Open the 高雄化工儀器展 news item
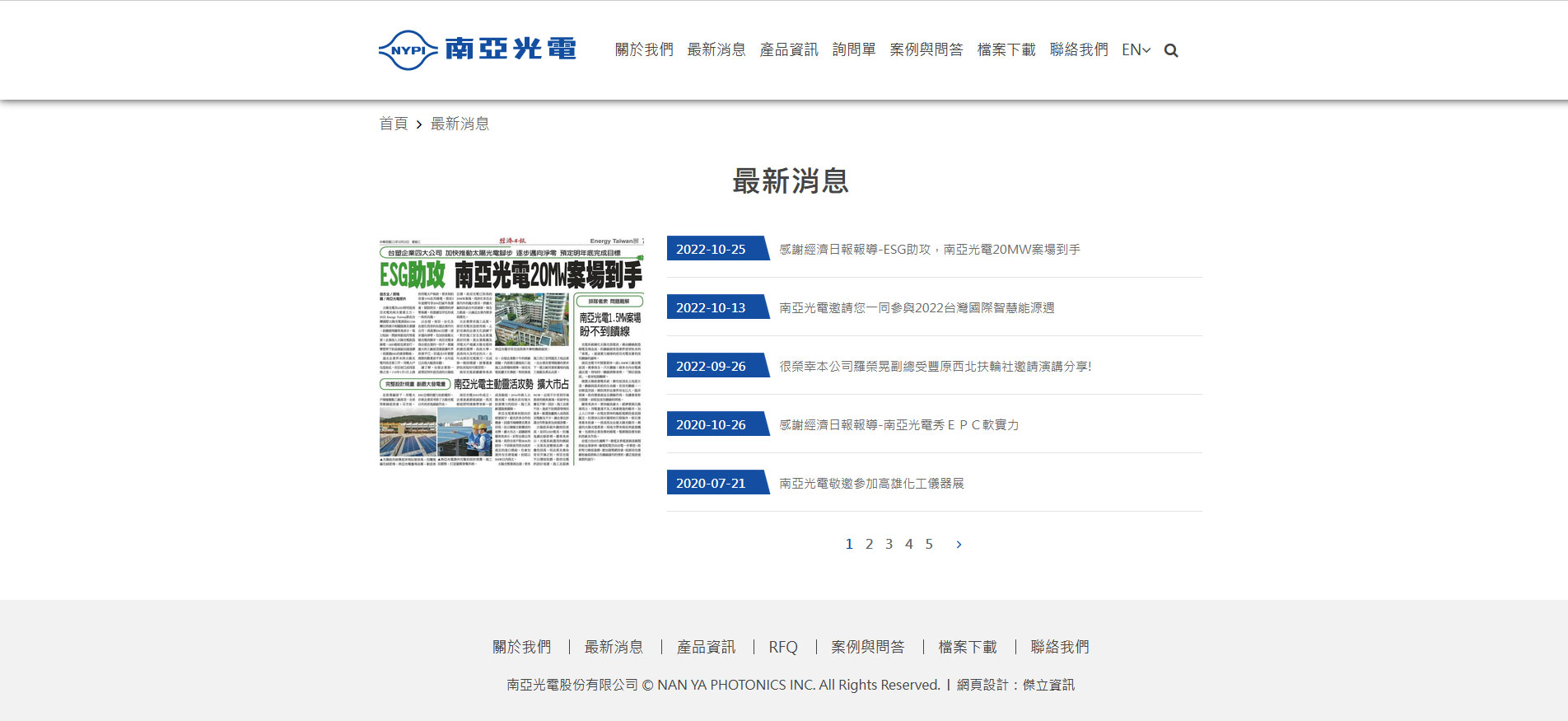Image resolution: width=1568 pixels, height=721 pixels. tap(871, 483)
